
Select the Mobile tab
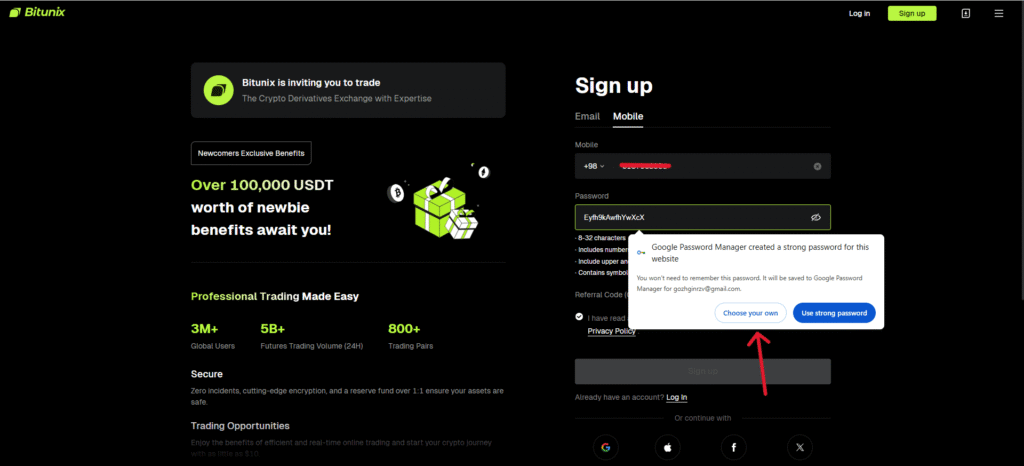point(628,116)
